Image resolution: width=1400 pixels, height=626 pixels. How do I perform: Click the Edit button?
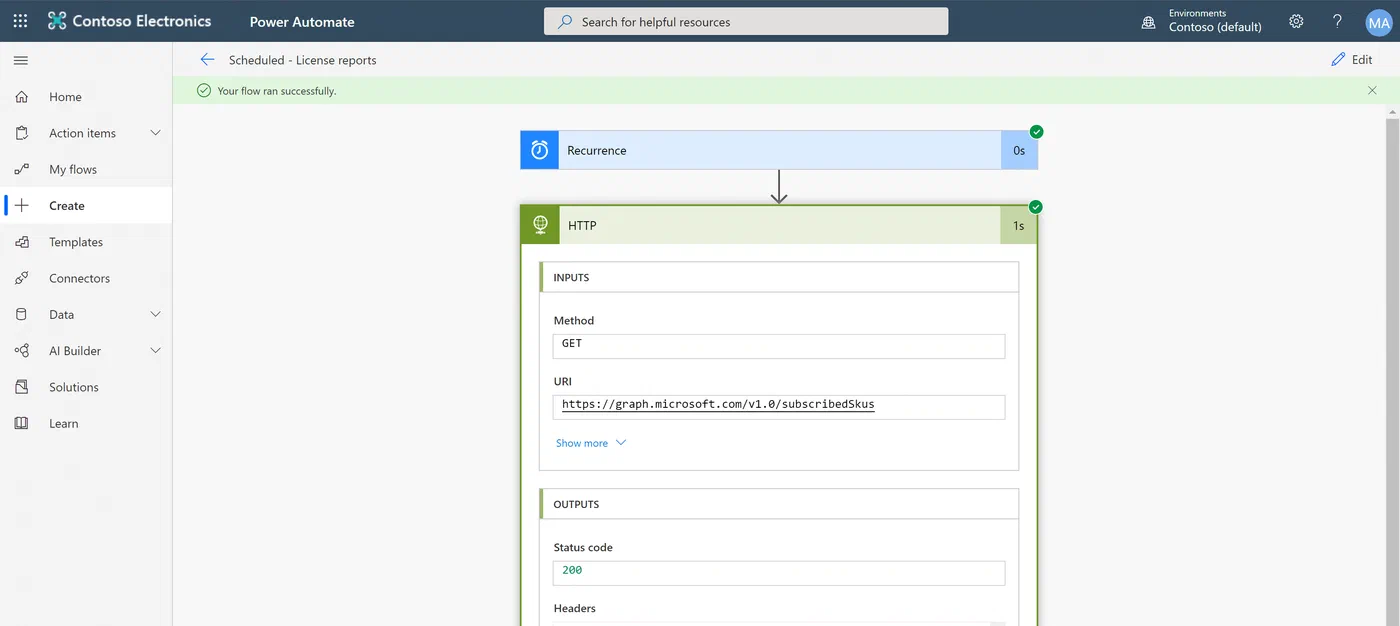[x=1352, y=60]
